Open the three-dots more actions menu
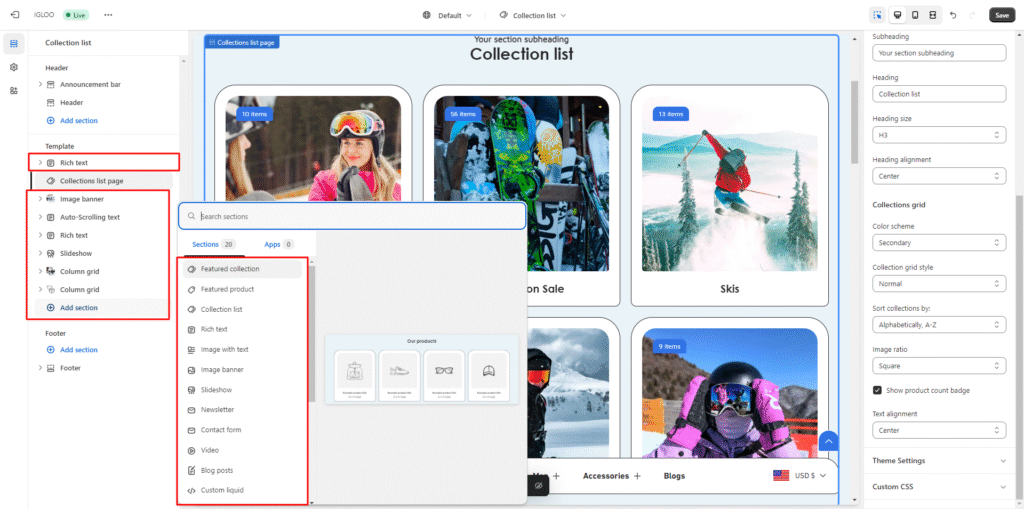Viewport: 1024px width, 509px height. coord(108,15)
